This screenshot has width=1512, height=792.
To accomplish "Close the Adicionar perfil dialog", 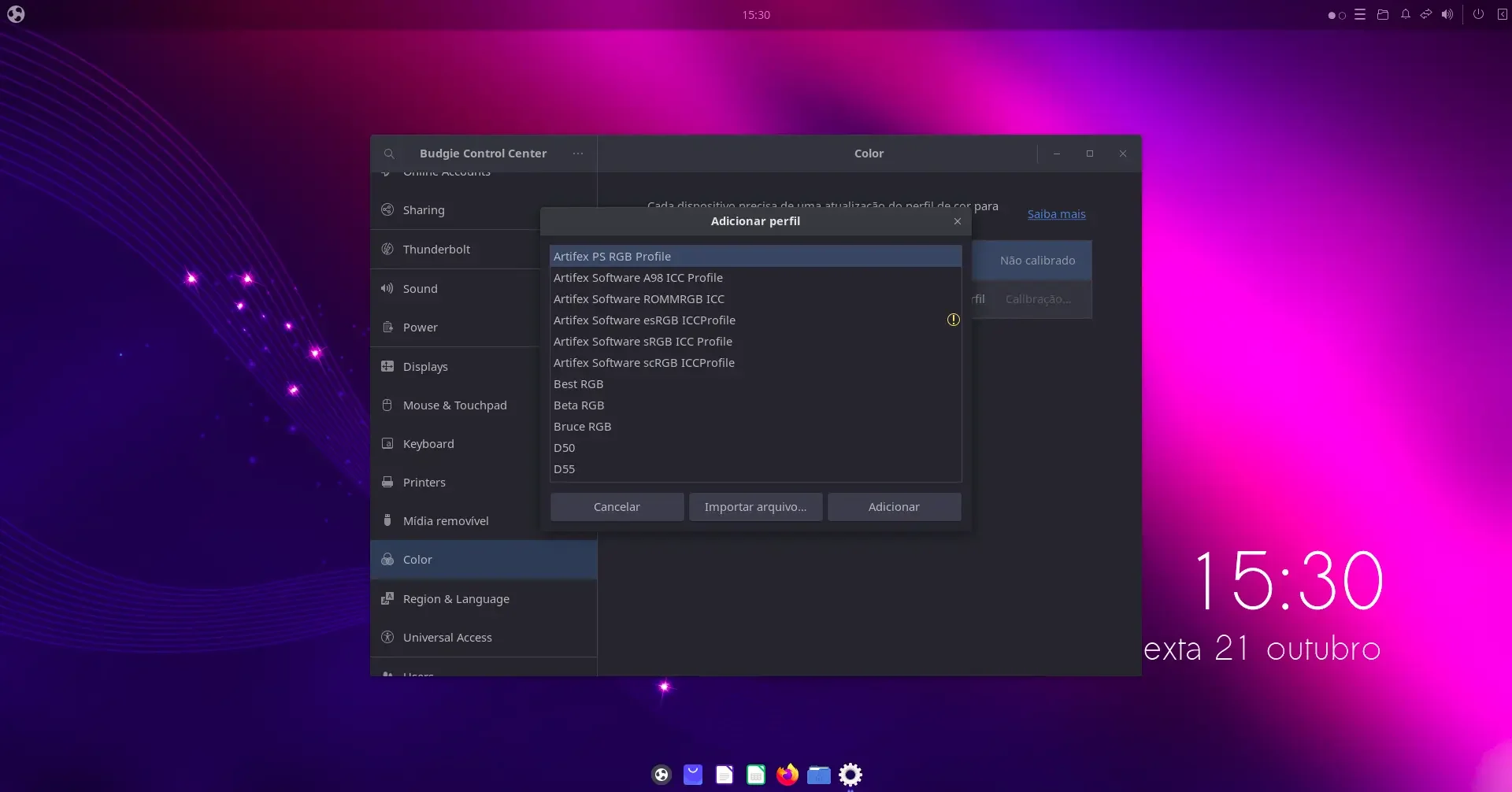I will (958, 221).
